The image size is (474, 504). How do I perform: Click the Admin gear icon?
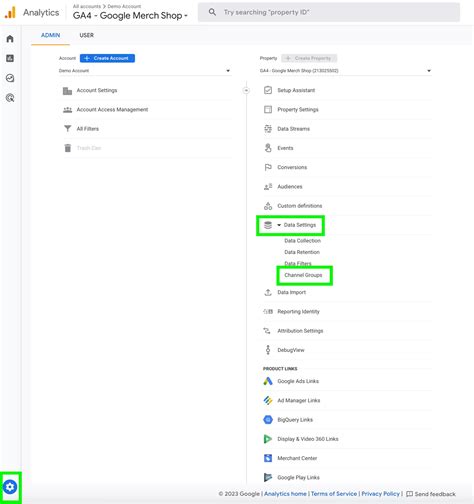[10, 487]
